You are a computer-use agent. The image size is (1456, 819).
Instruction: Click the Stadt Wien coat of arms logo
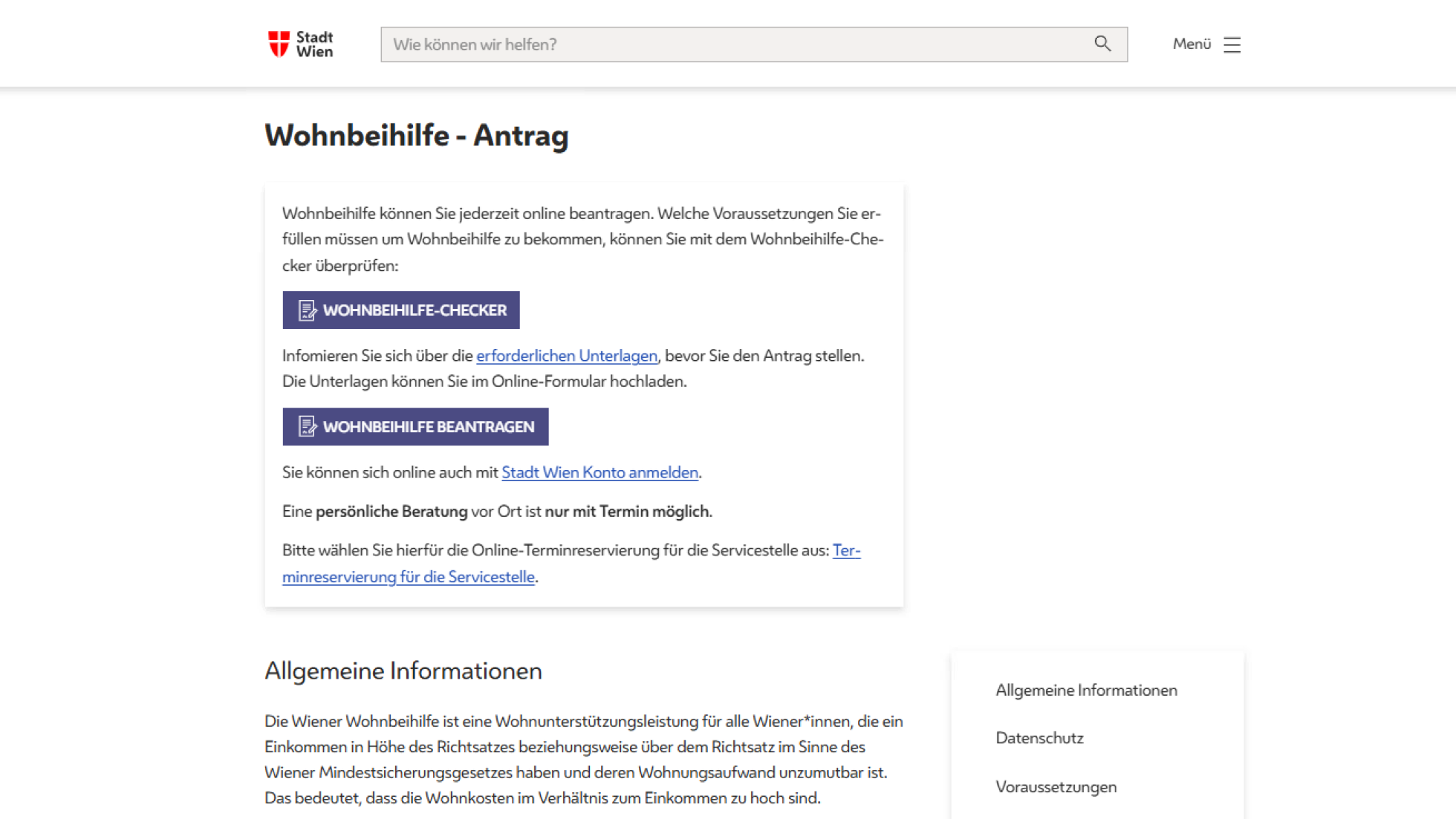coord(279,44)
